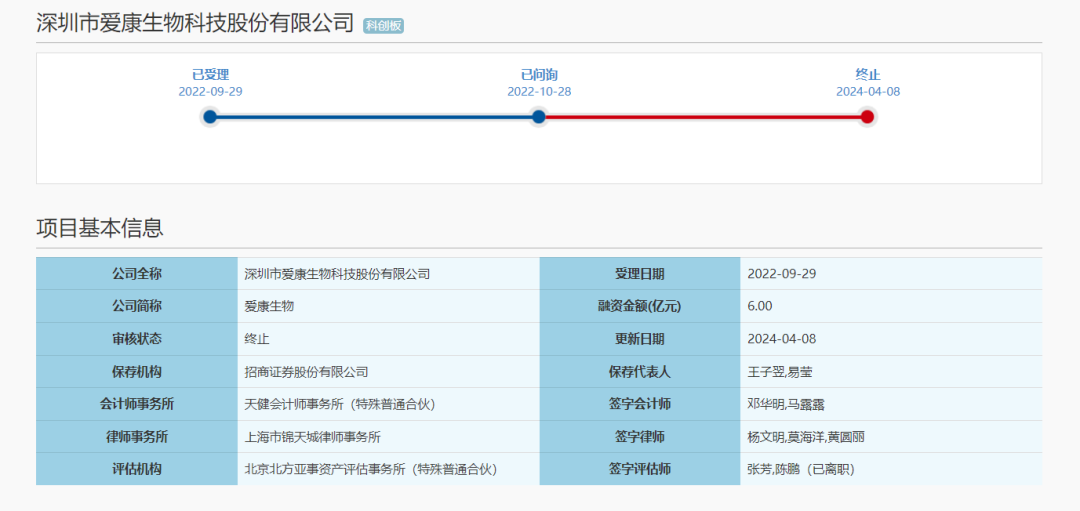Click the 已问询 timeline dot
The width and height of the screenshot is (1080, 511).
539,117
